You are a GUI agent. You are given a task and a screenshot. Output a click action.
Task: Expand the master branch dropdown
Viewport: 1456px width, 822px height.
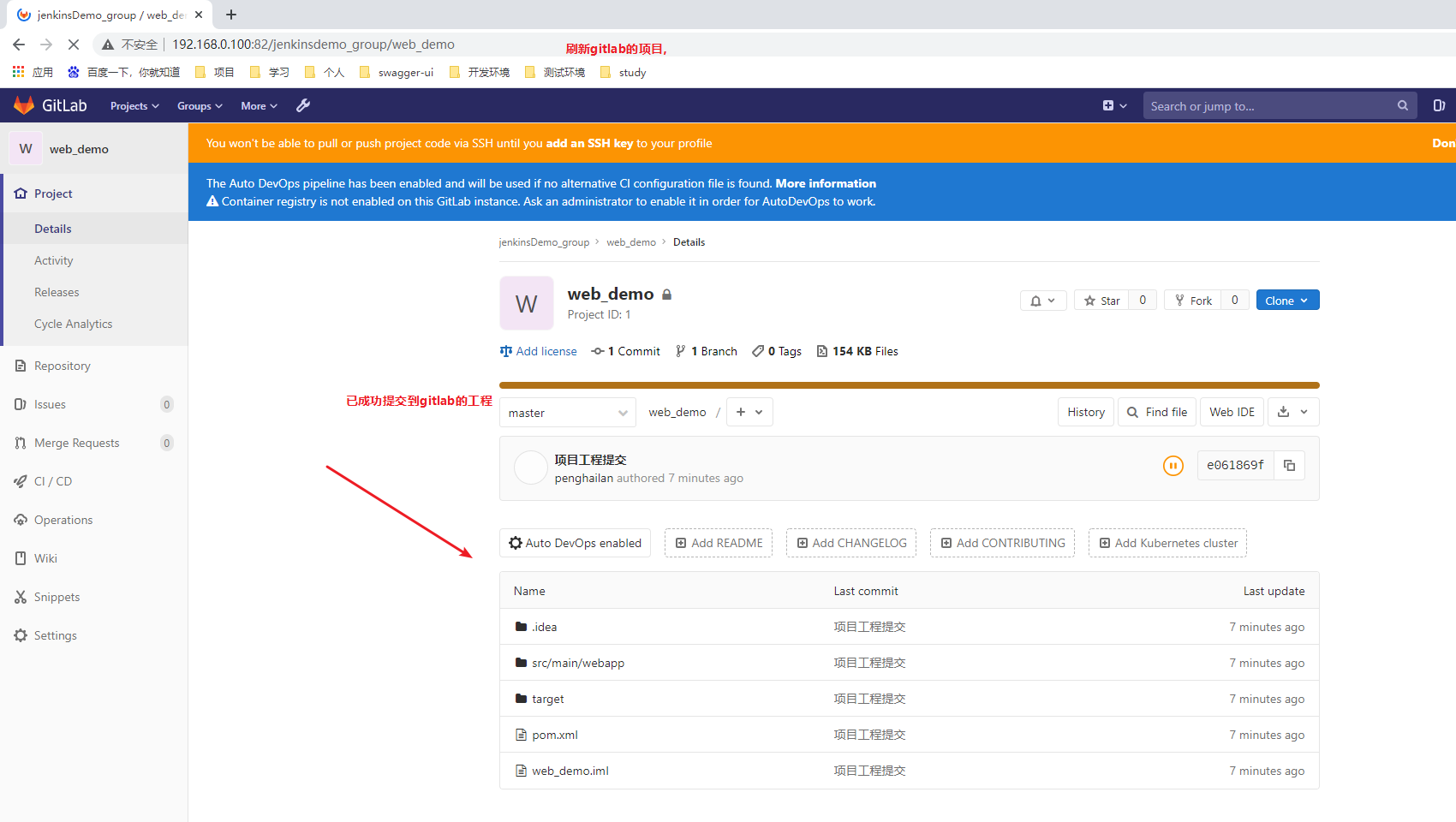(567, 412)
